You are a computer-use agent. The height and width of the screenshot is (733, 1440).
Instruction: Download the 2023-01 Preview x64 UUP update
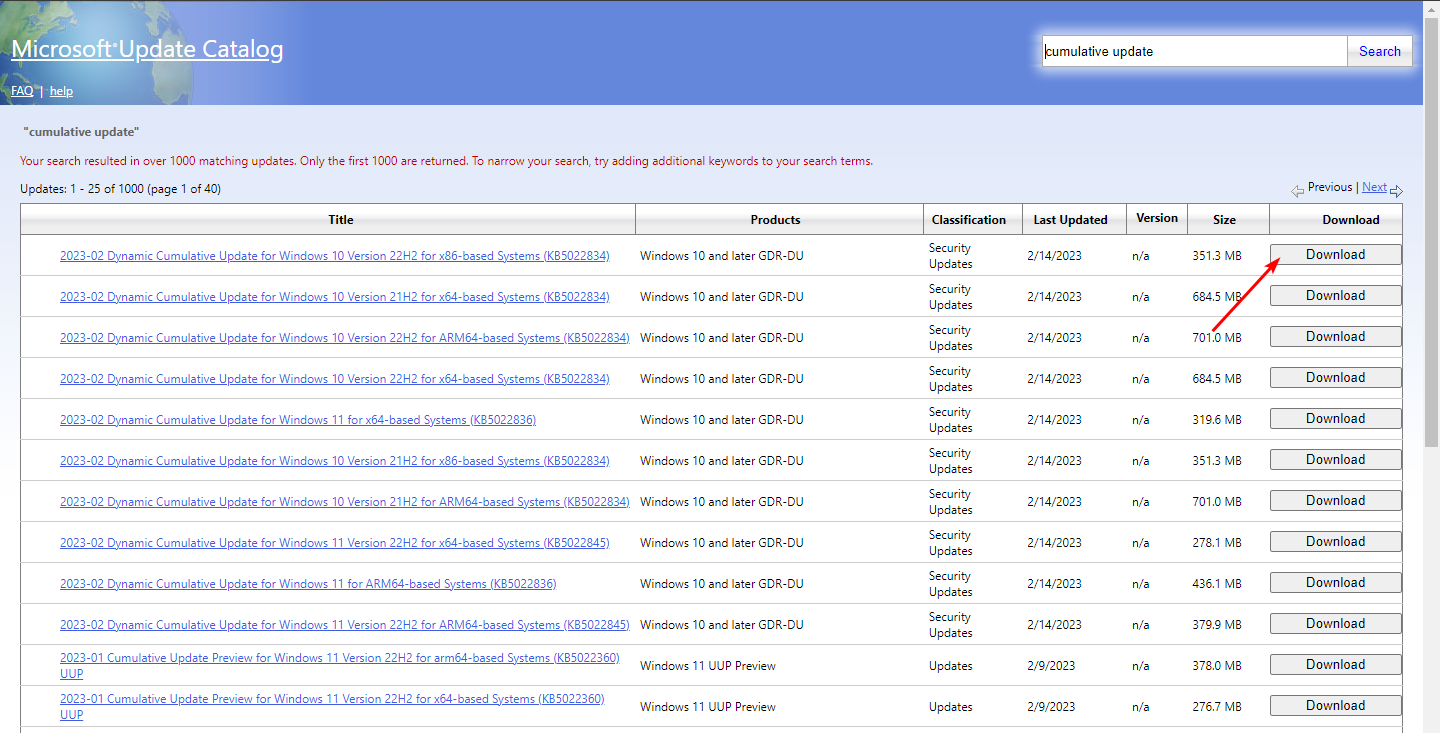point(1335,706)
